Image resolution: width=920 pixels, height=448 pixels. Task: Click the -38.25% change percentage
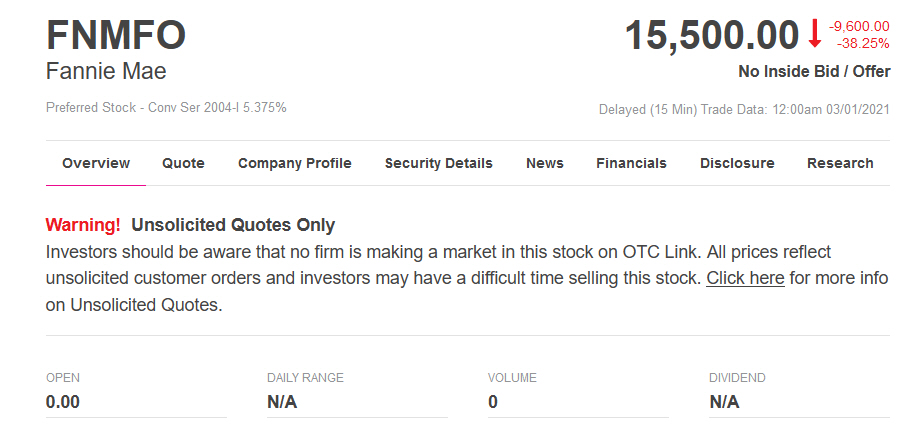click(x=863, y=43)
